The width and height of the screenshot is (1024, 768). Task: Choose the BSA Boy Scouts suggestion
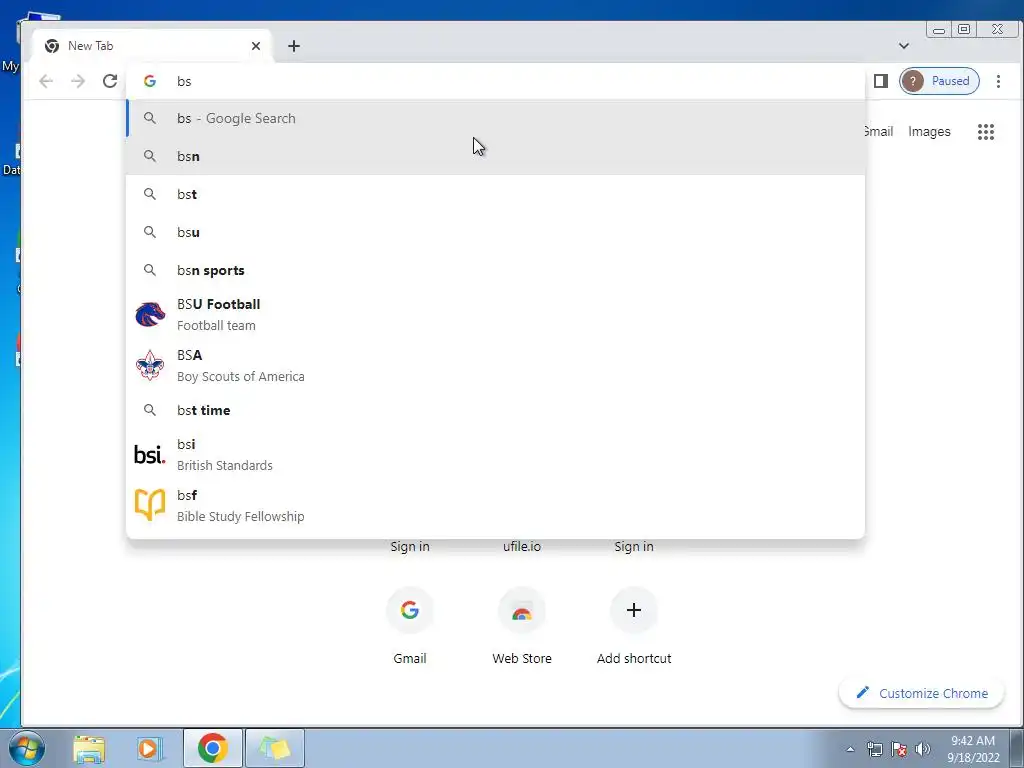click(495, 366)
